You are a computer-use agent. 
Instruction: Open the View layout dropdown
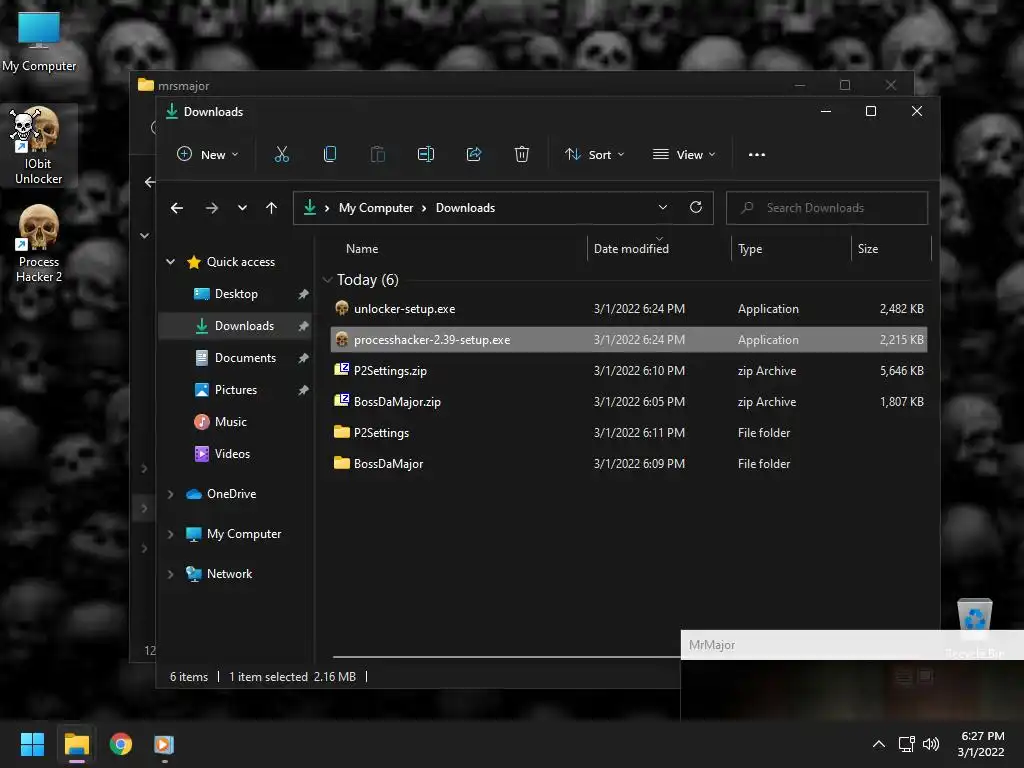pyautogui.click(x=684, y=155)
